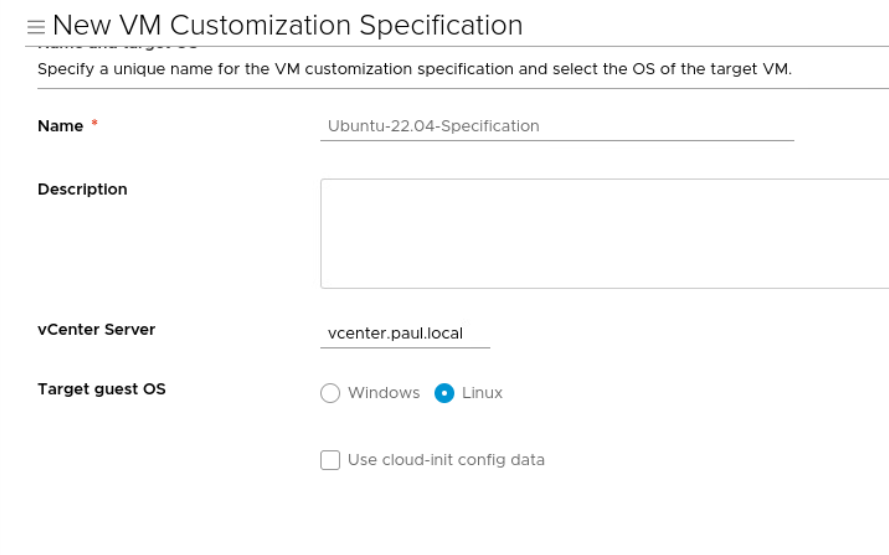The height and width of the screenshot is (555, 889).
Task: Select the Windows radio button
Action: click(x=330, y=393)
